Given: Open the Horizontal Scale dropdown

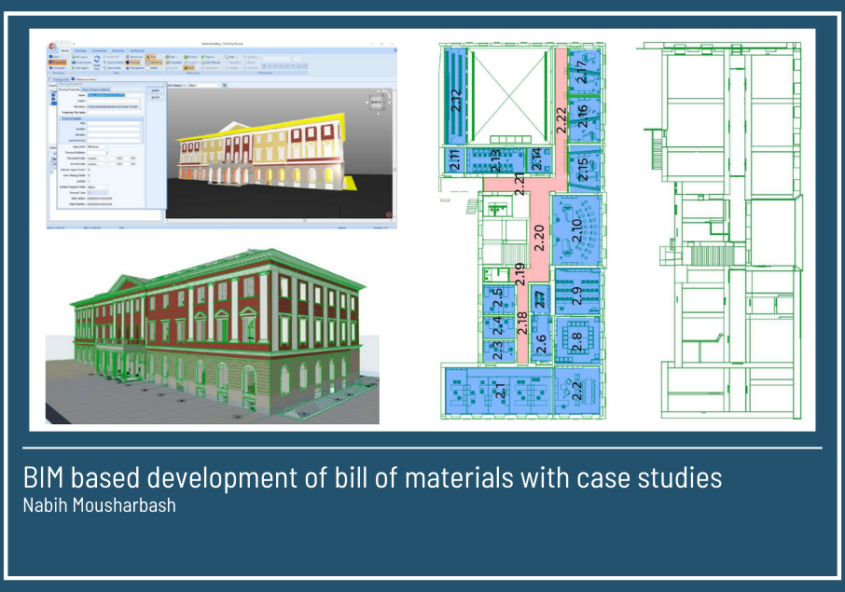Looking at the screenshot, I should click(98, 156).
